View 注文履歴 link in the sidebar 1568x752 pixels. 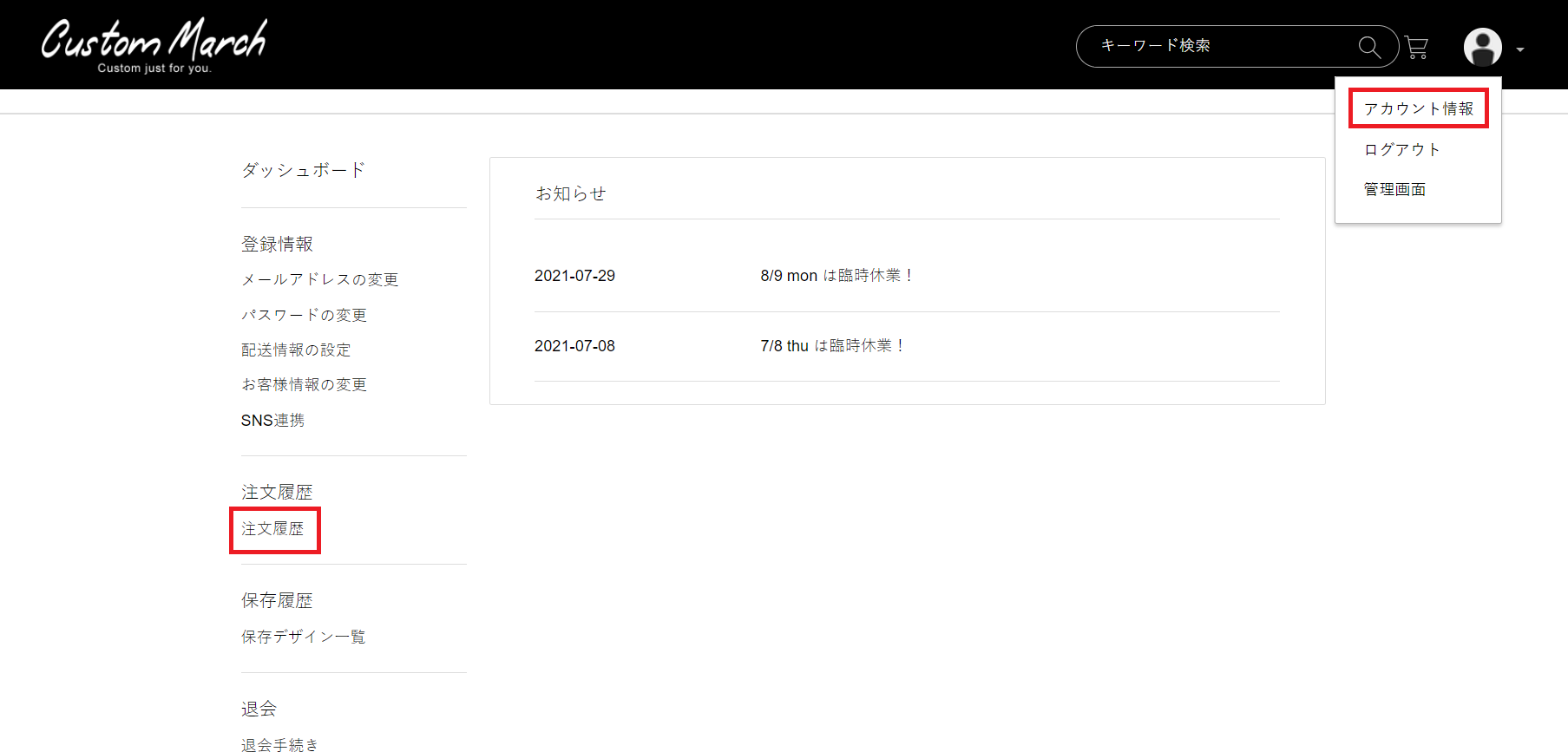coord(272,528)
